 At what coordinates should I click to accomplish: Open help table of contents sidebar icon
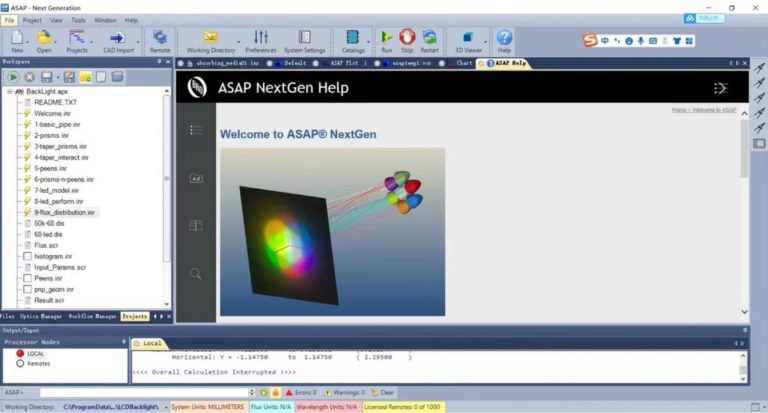196,130
